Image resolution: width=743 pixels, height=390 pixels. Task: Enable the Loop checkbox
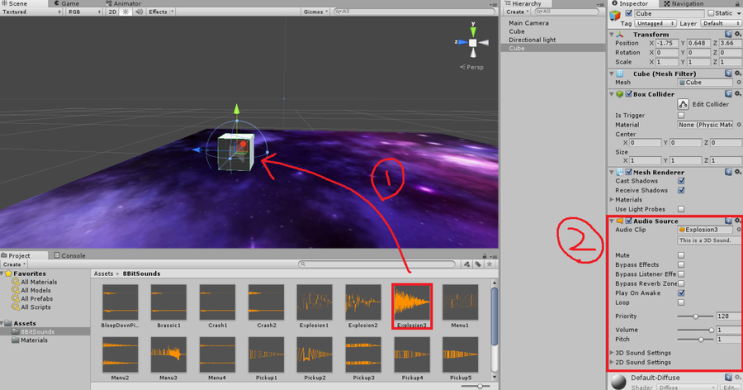[x=681, y=302]
